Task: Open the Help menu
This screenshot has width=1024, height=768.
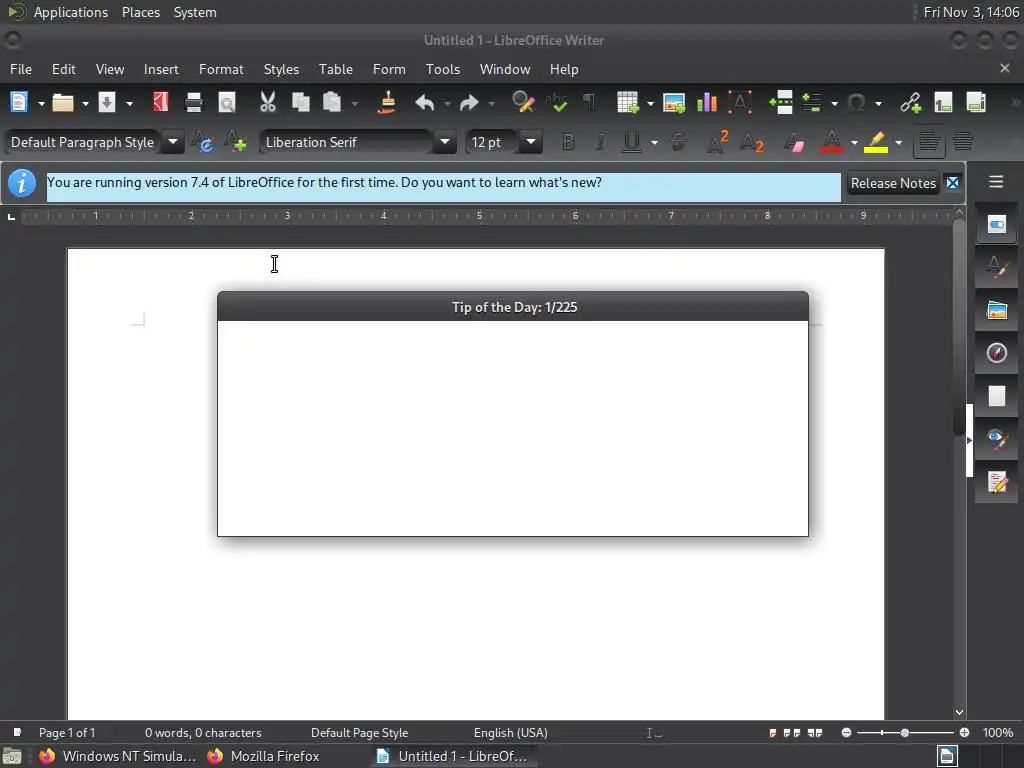Action: tap(564, 69)
